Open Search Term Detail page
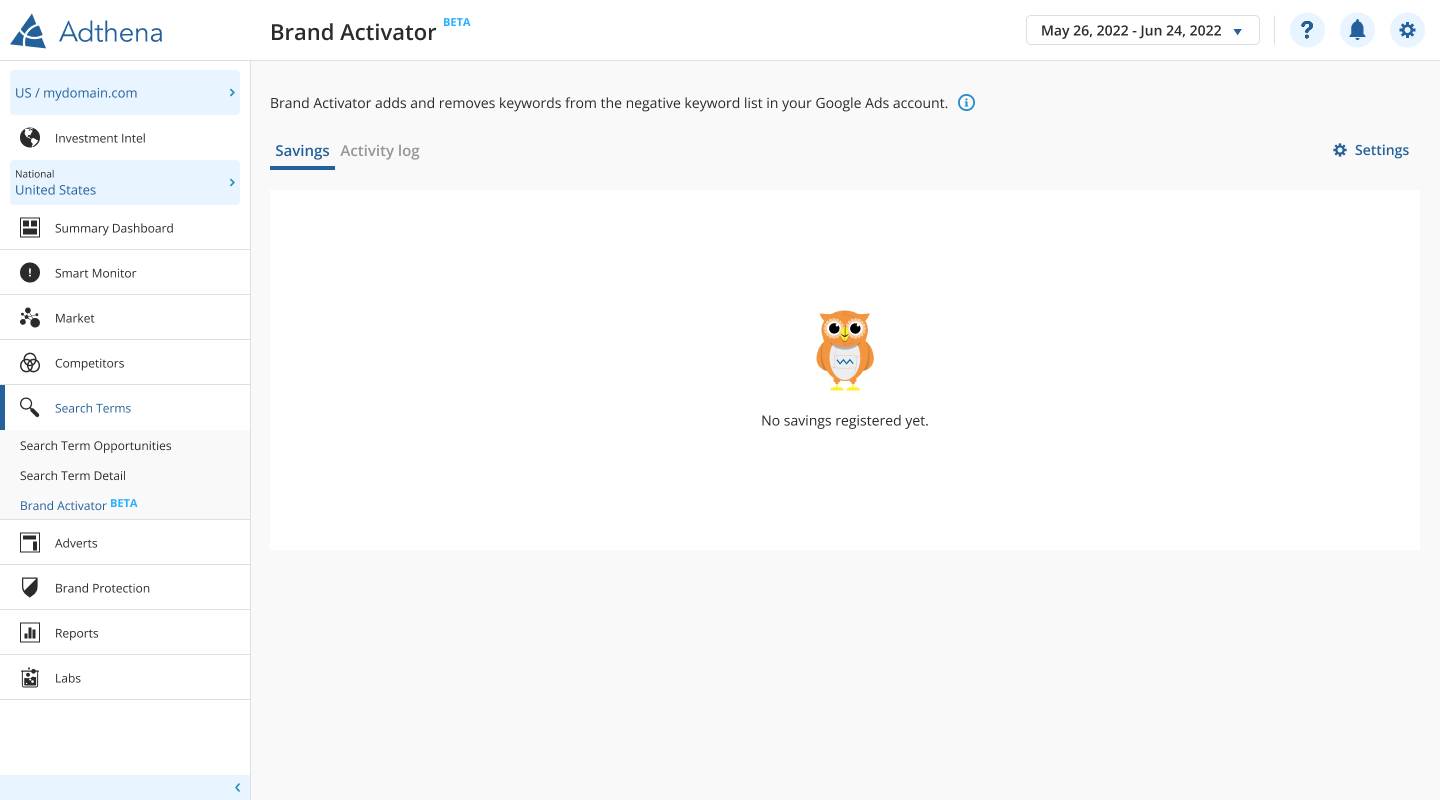Image resolution: width=1440 pixels, height=800 pixels. coord(73,476)
